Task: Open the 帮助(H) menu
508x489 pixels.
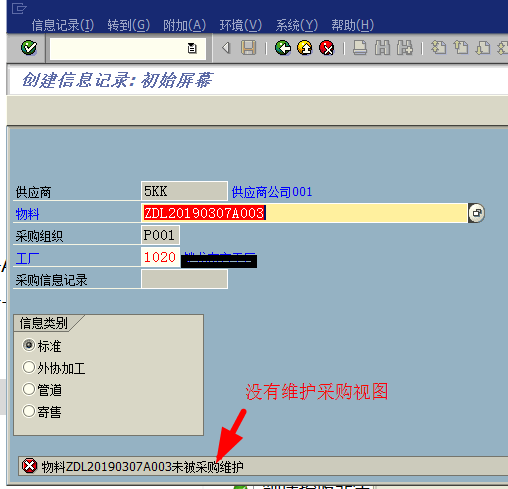Action: pos(353,25)
